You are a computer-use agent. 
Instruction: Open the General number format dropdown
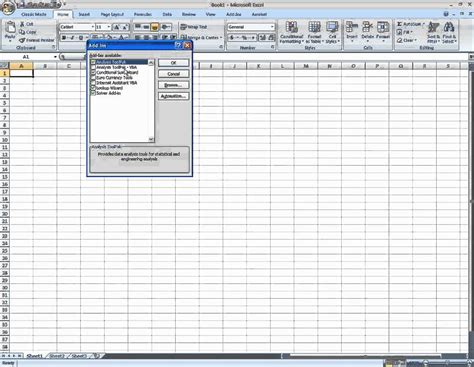point(272,27)
